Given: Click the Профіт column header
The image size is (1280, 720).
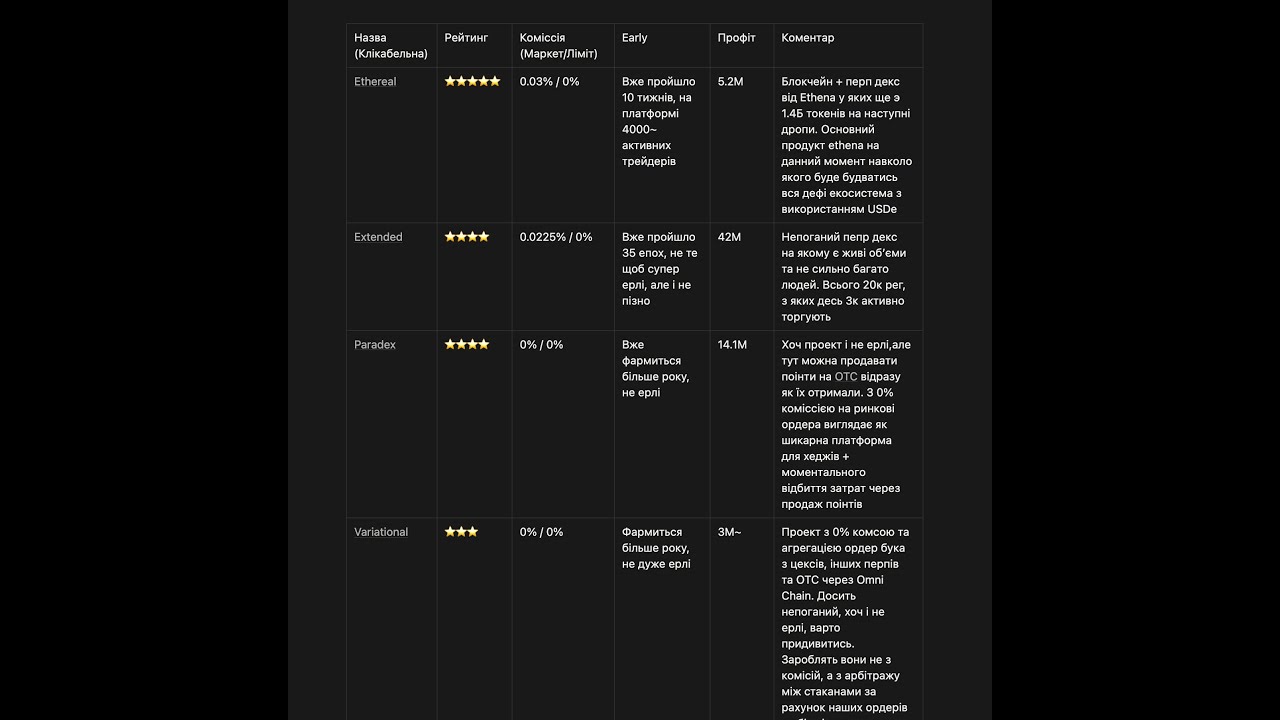Looking at the screenshot, I should coord(737,38).
